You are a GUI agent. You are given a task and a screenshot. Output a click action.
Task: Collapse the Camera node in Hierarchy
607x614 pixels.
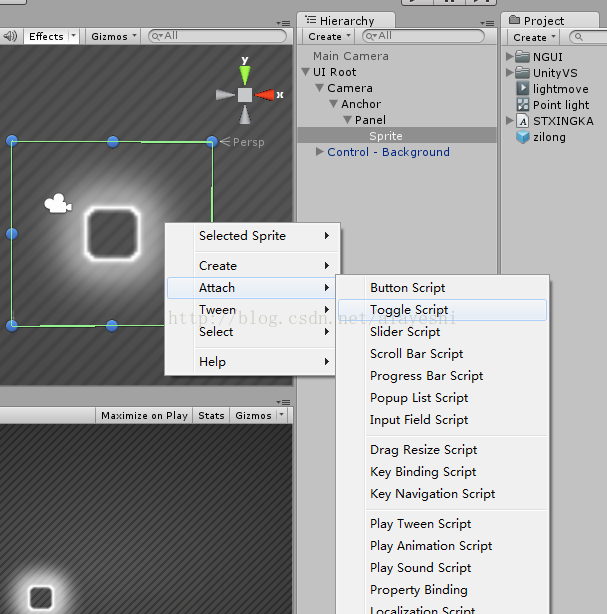320,88
